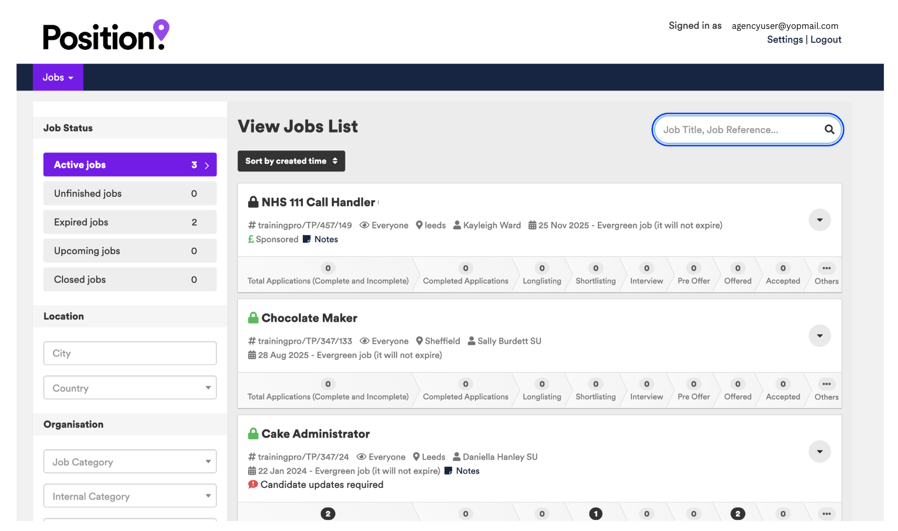This screenshot has height=531, width=898.
Task: Click the Notes icon on NHS 111 job
Action: [307, 240]
